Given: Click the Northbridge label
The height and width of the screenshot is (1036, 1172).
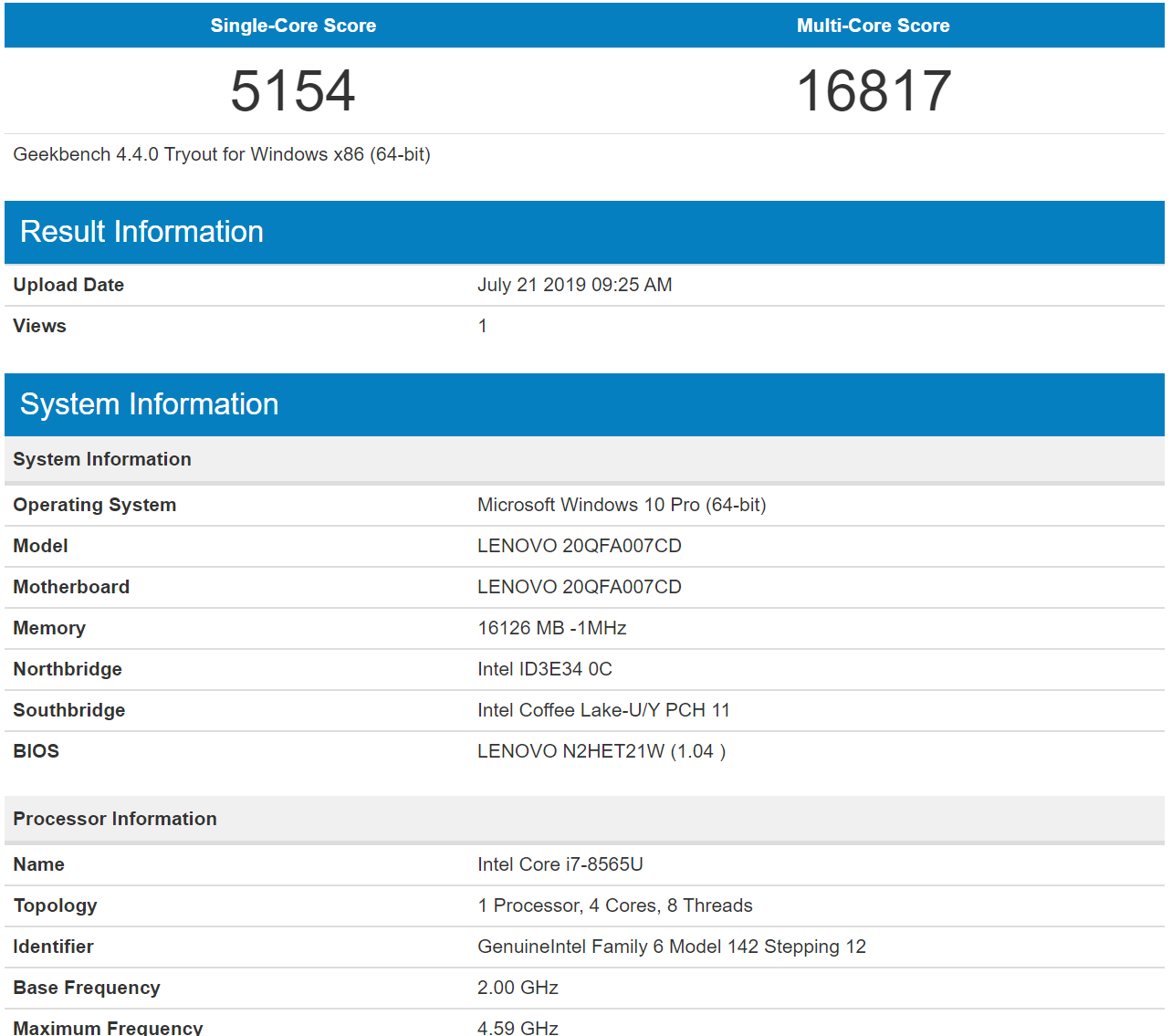Looking at the screenshot, I should tap(68, 669).
